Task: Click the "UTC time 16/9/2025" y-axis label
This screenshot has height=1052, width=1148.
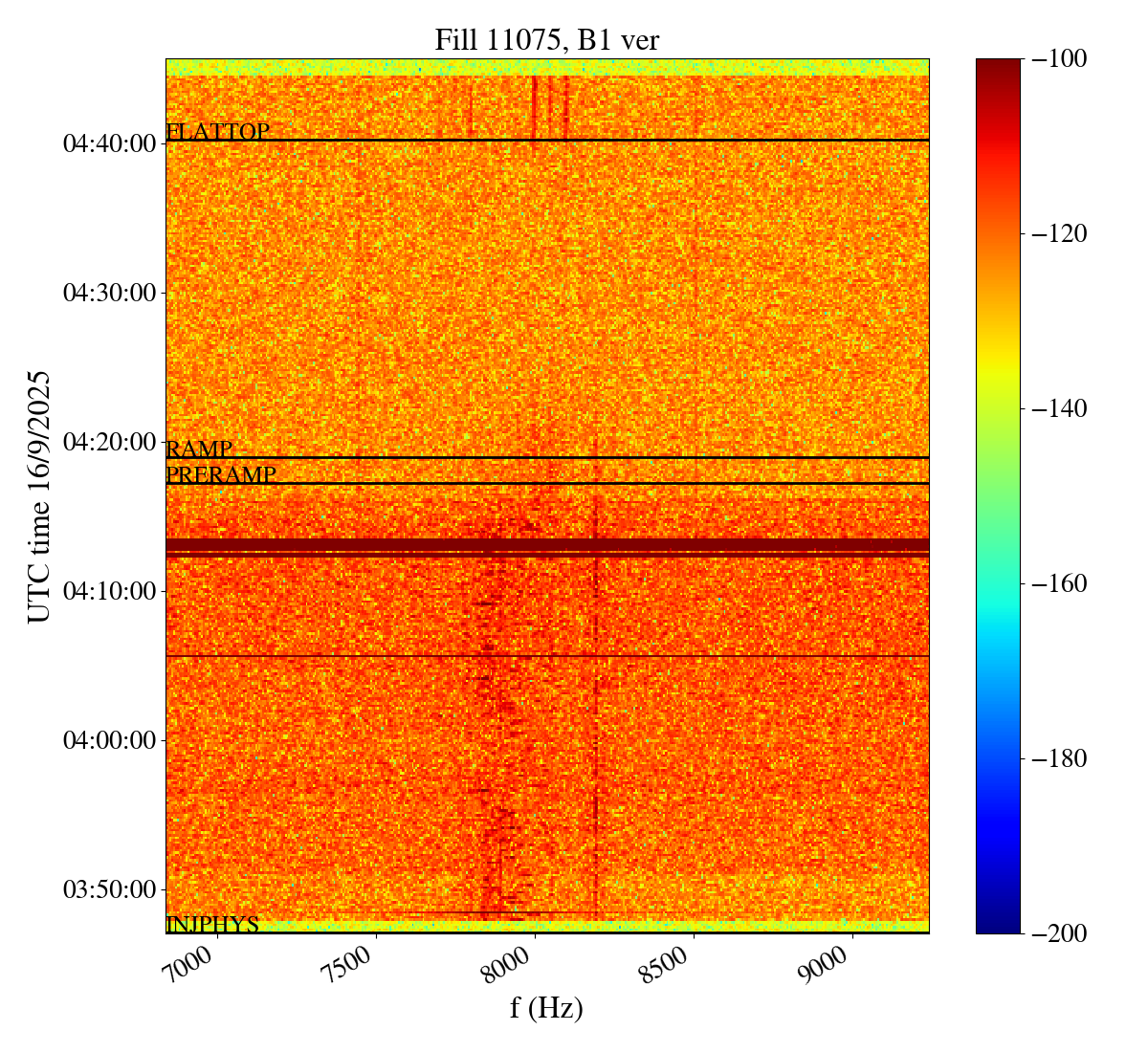Action: click(39, 496)
